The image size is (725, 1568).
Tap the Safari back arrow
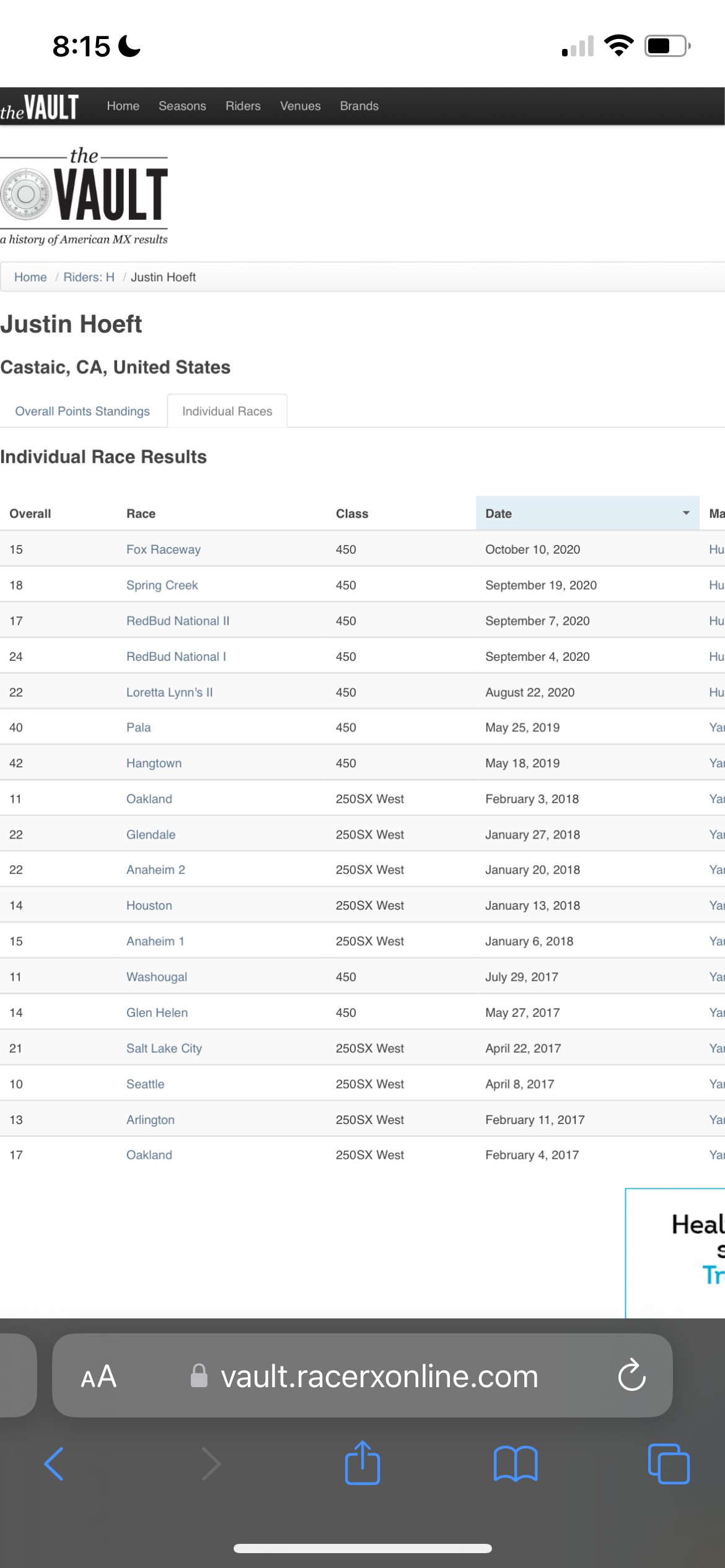pos(55,1464)
